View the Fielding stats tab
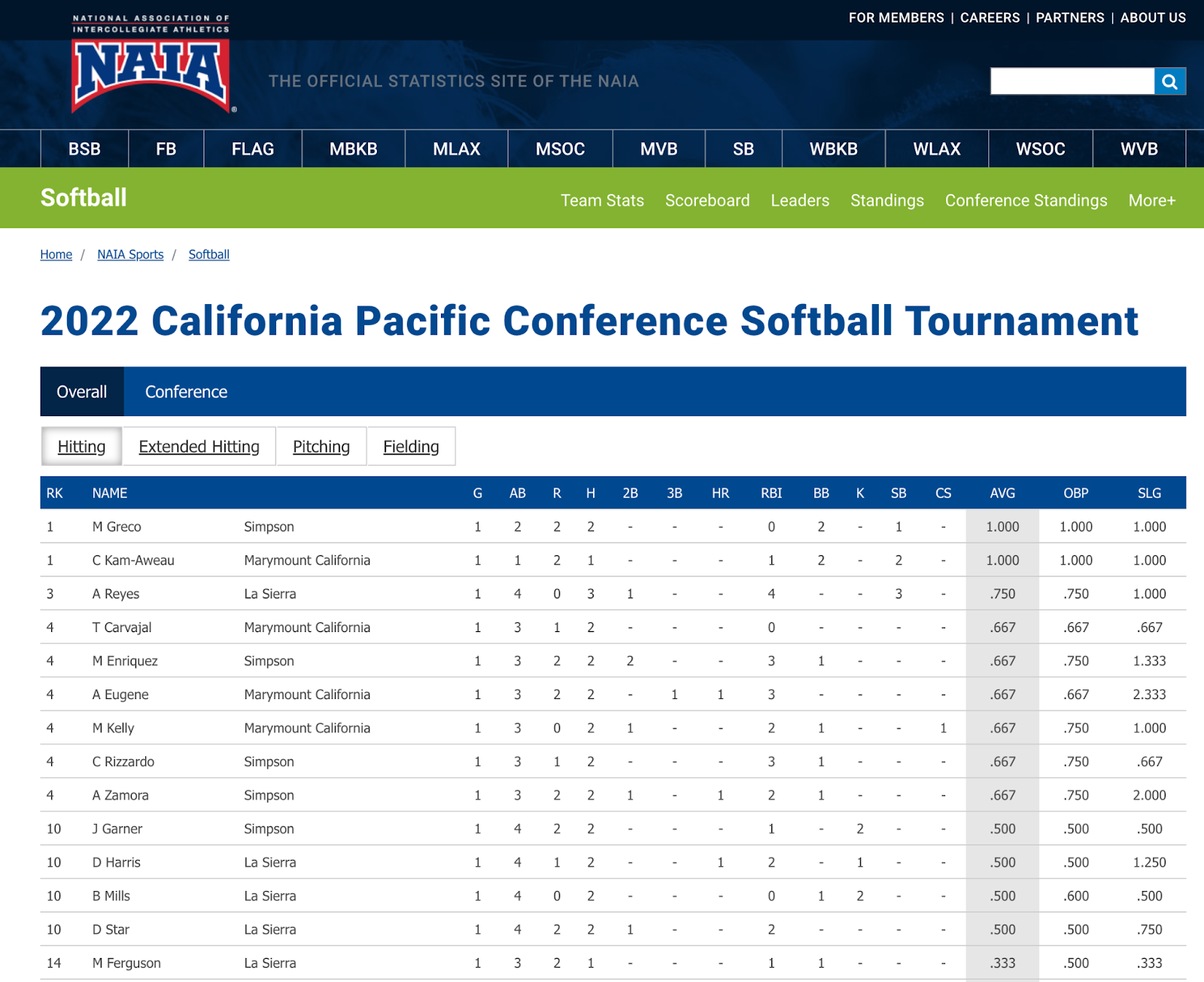This screenshot has height=982, width=1204. click(x=411, y=446)
